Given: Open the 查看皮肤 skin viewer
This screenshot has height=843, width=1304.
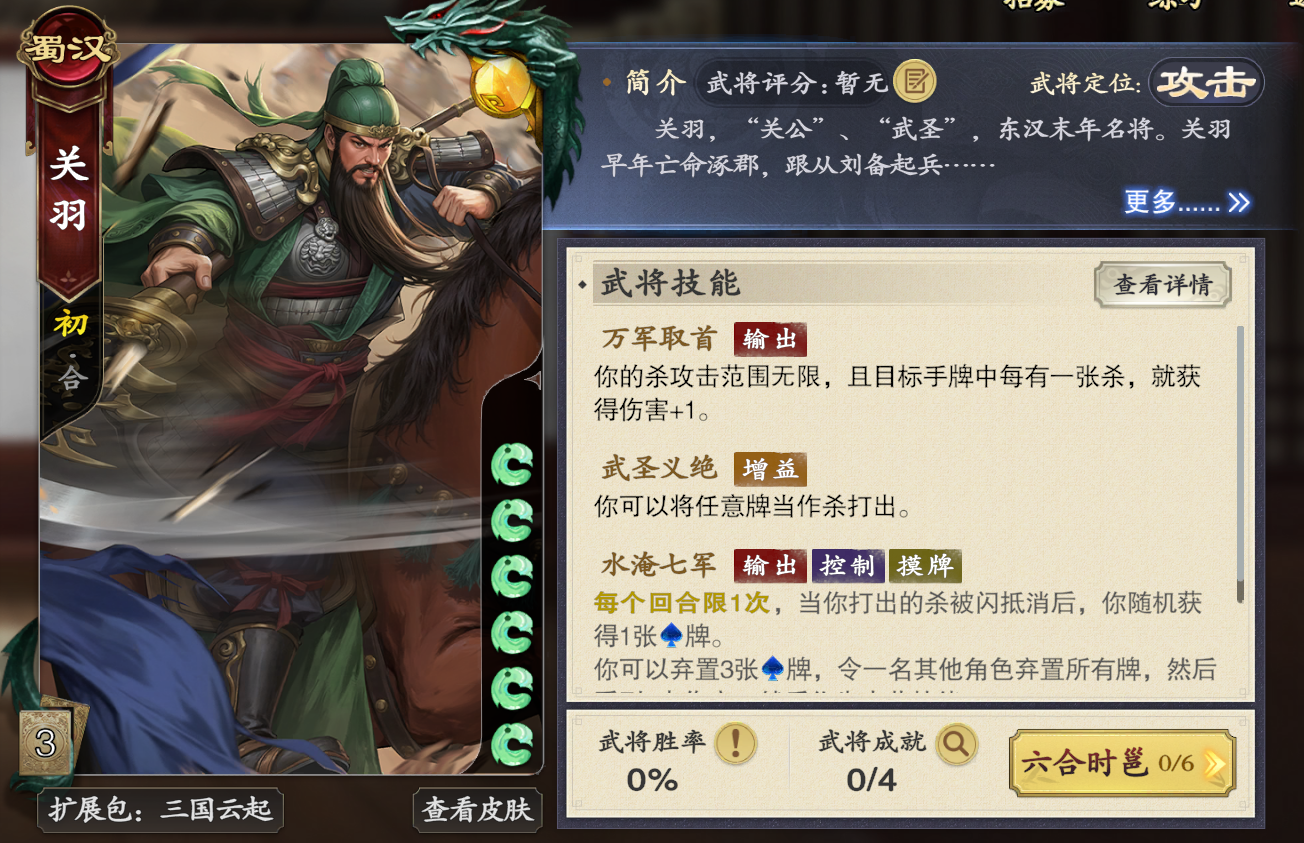Looking at the screenshot, I should point(477,810).
